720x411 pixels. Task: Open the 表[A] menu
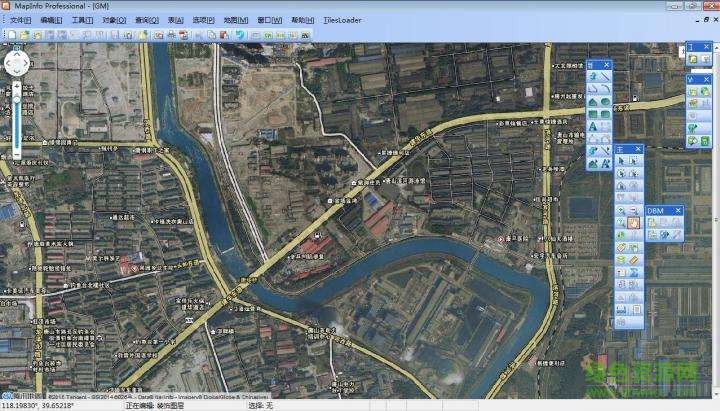click(175, 20)
